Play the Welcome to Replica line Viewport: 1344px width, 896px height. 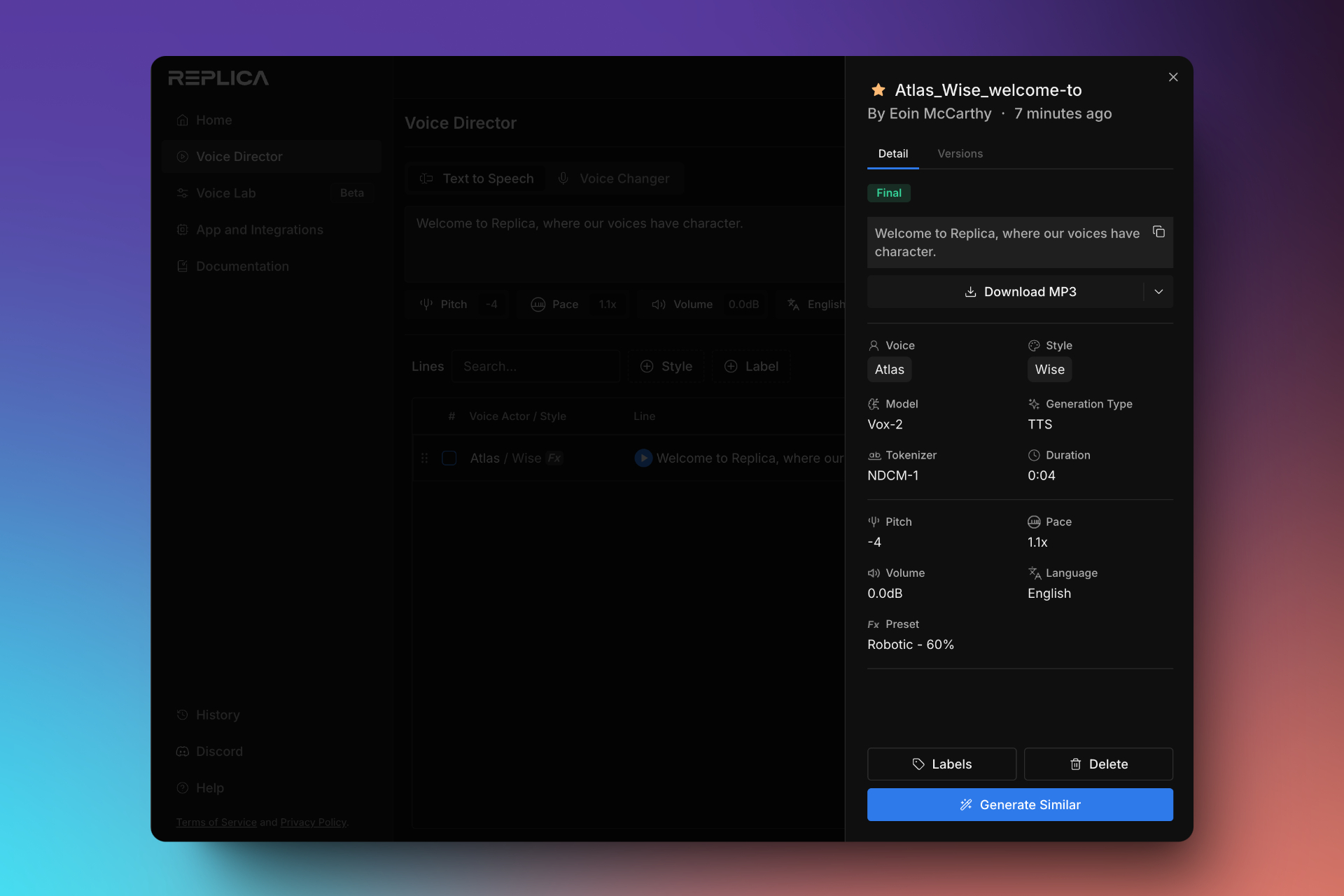click(x=643, y=458)
